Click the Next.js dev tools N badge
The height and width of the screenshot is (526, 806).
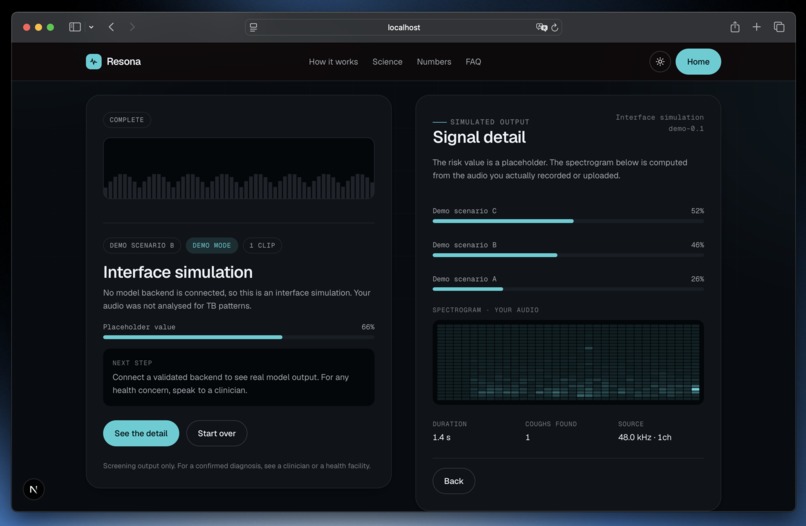coord(33,489)
